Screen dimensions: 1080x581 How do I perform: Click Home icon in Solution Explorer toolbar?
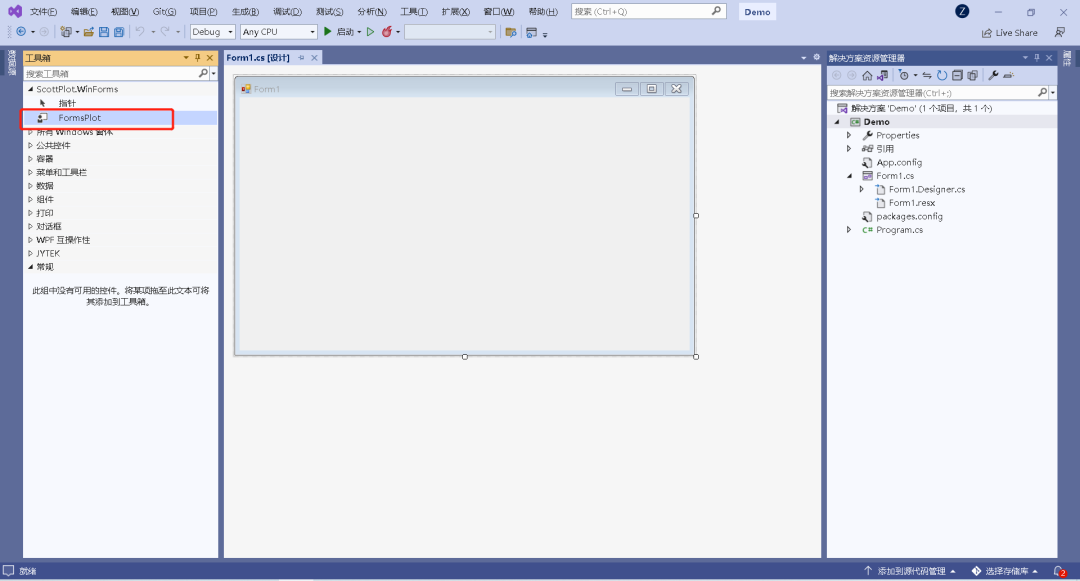click(x=867, y=75)
